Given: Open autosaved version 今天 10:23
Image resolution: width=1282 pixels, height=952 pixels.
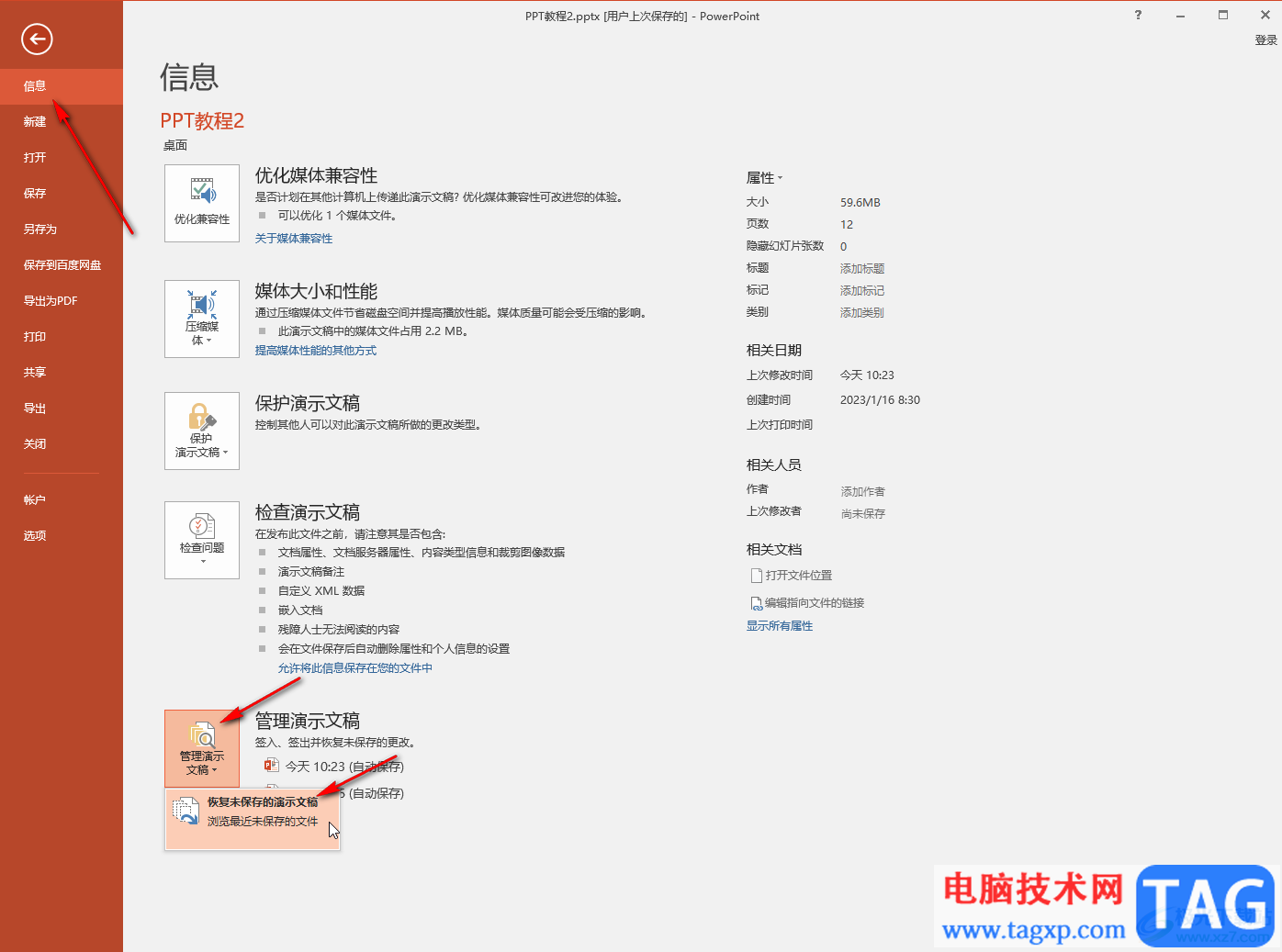Looking at the screenshot, I should (344, 767).
